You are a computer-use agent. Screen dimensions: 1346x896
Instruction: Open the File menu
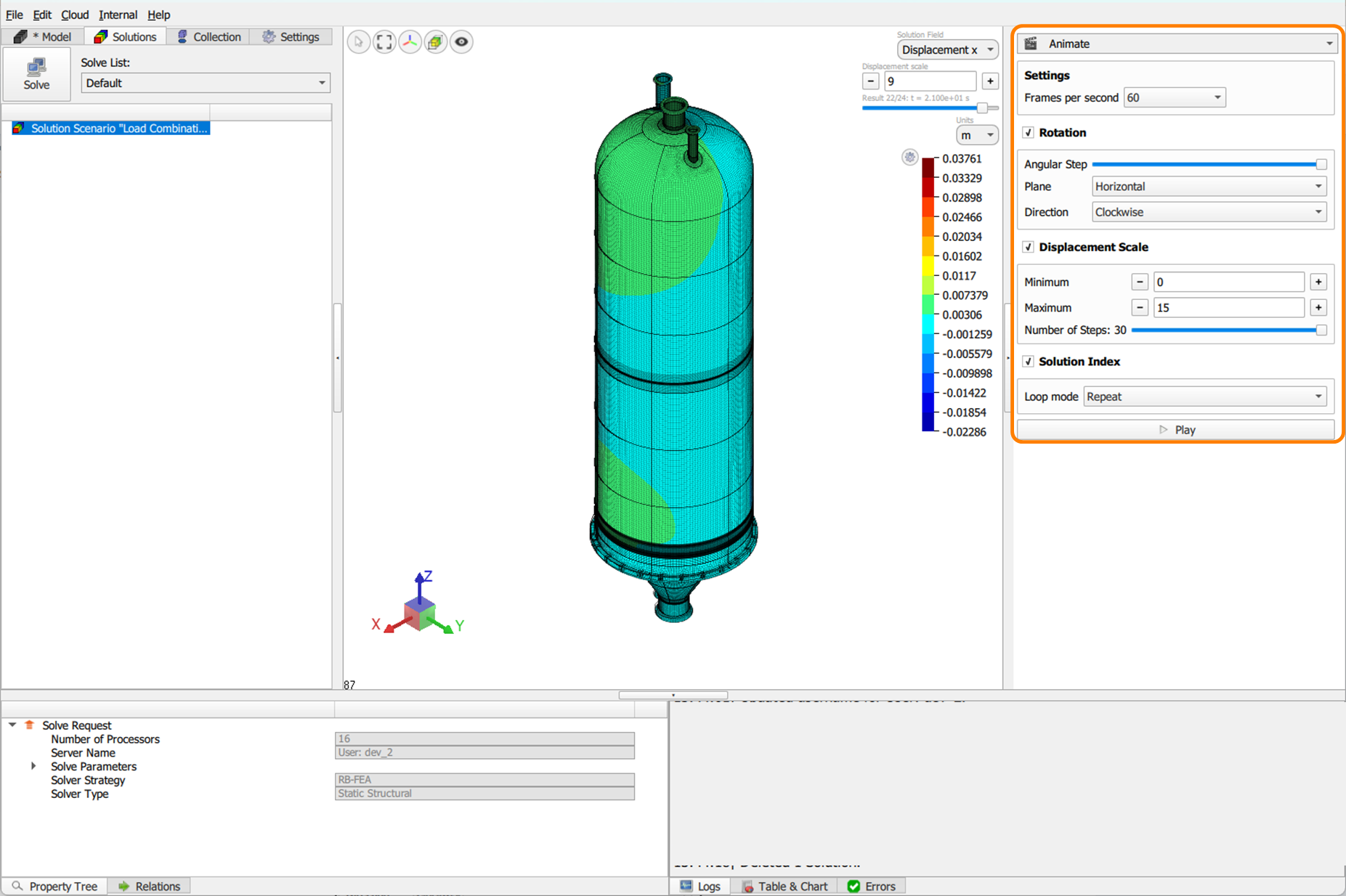click(x=14, y=15)
